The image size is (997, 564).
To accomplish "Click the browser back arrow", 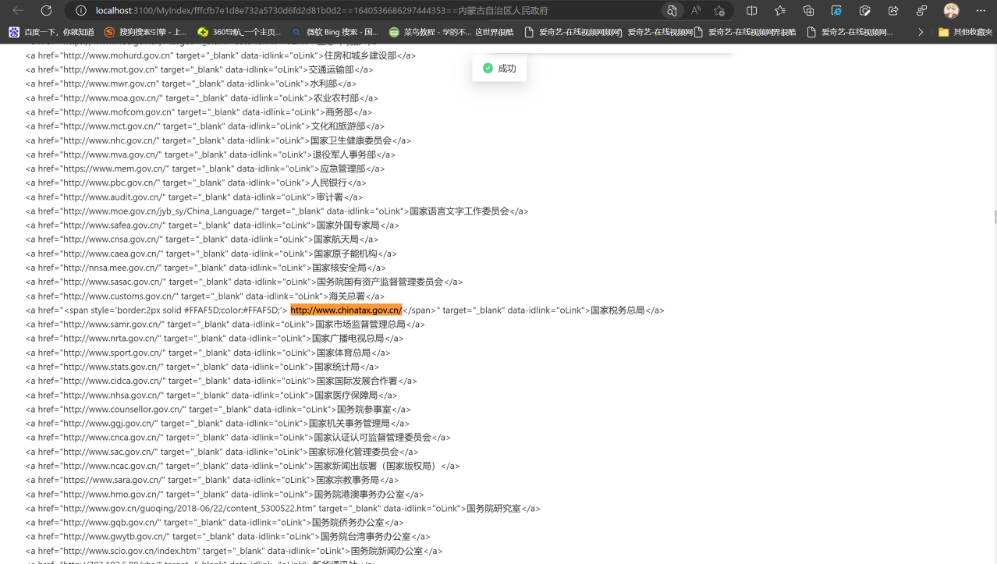I will [x=18, y=10].
